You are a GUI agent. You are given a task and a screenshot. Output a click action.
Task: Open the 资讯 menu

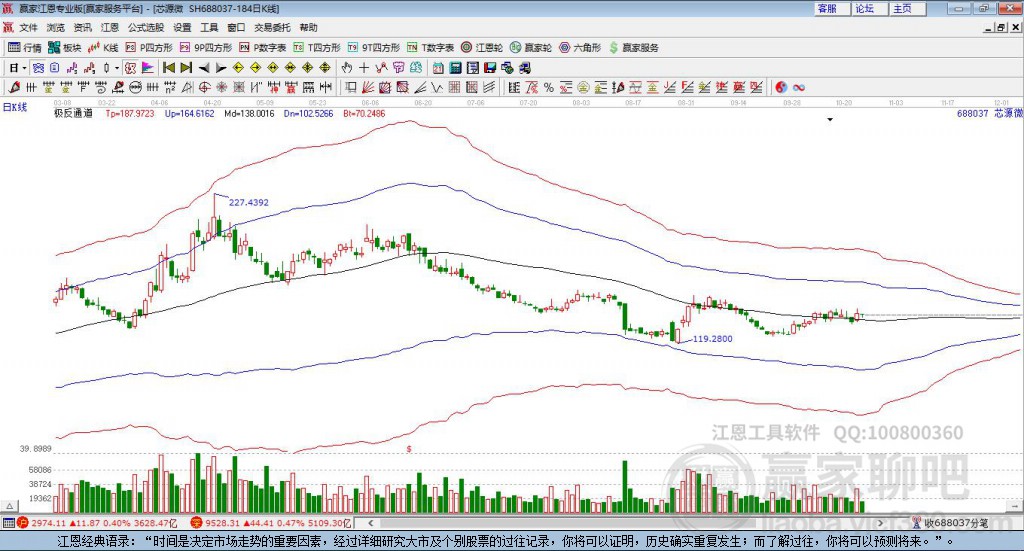(x=82, y=27)
